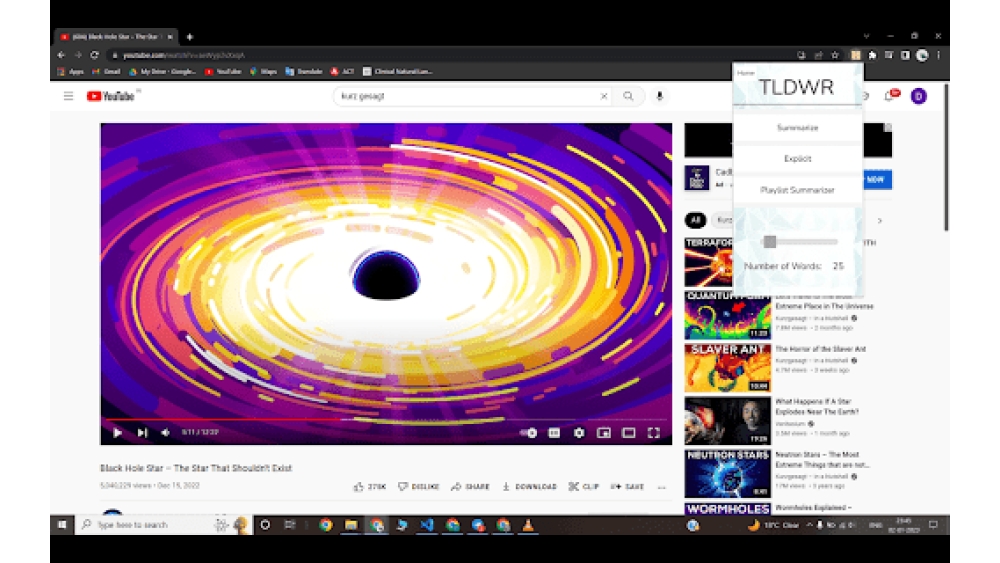
Task: Open the YouTube hamburger guide menu
Action: (x=68, y=96)
